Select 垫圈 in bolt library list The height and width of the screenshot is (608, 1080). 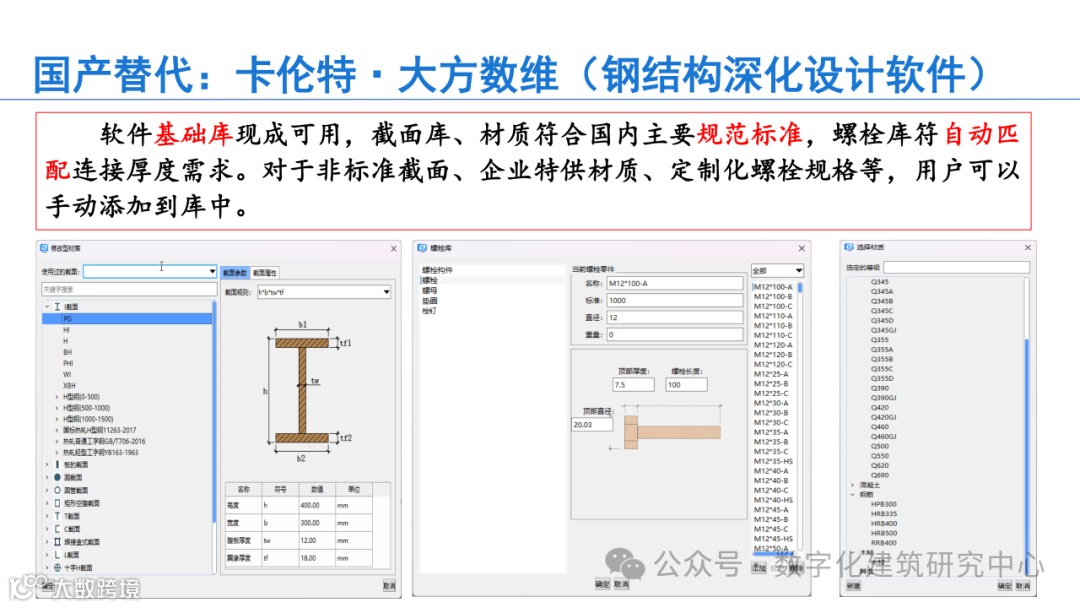click(x=430, y=301)
